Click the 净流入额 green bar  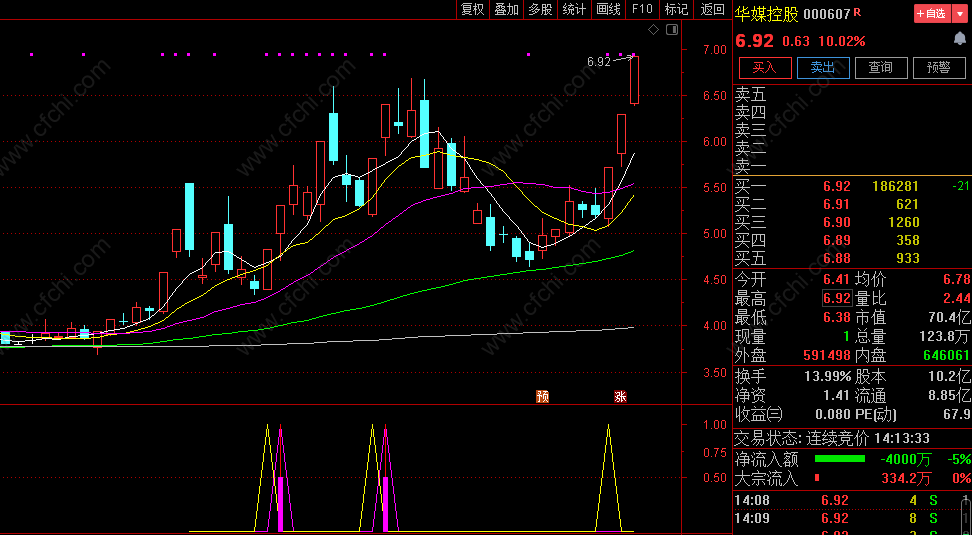[839, 459]
